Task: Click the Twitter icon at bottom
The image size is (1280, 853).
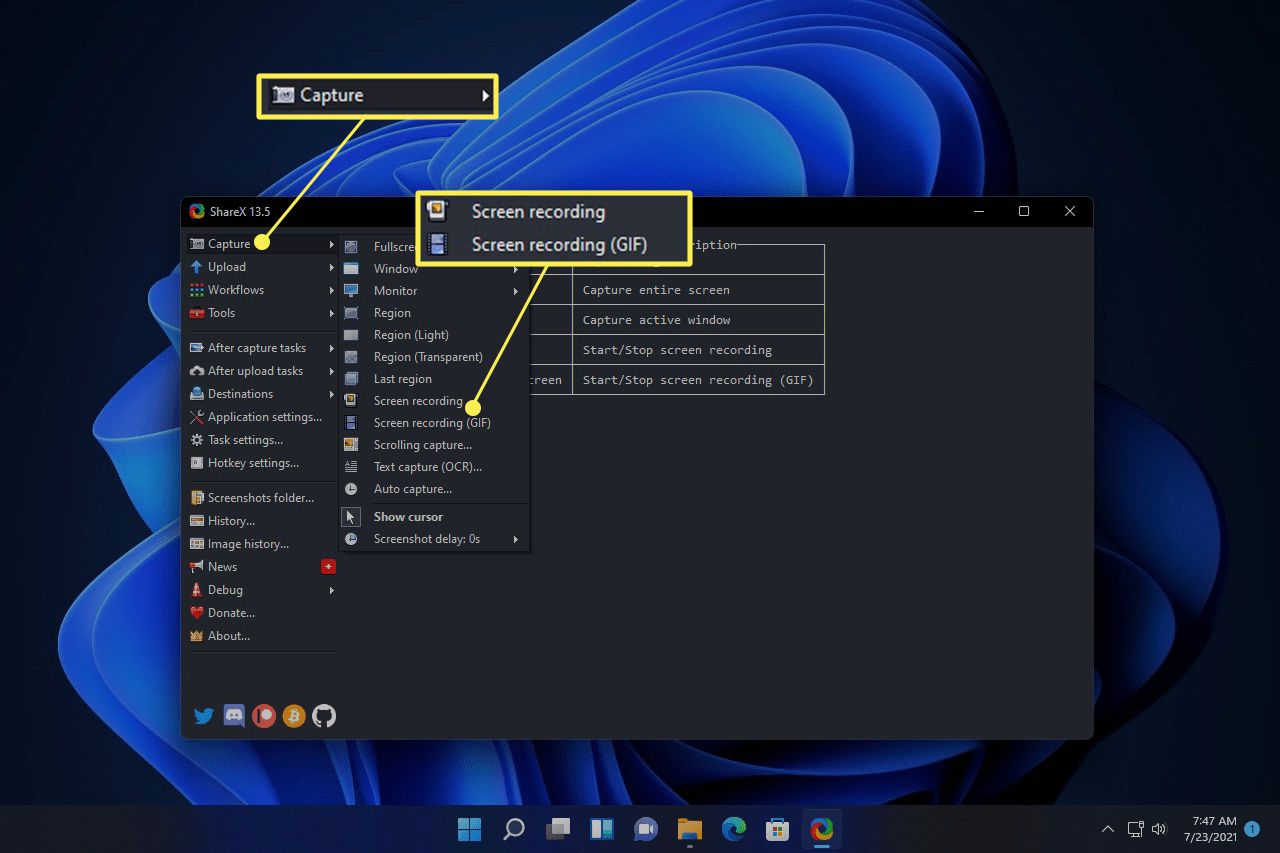Action: click(204, 716)
